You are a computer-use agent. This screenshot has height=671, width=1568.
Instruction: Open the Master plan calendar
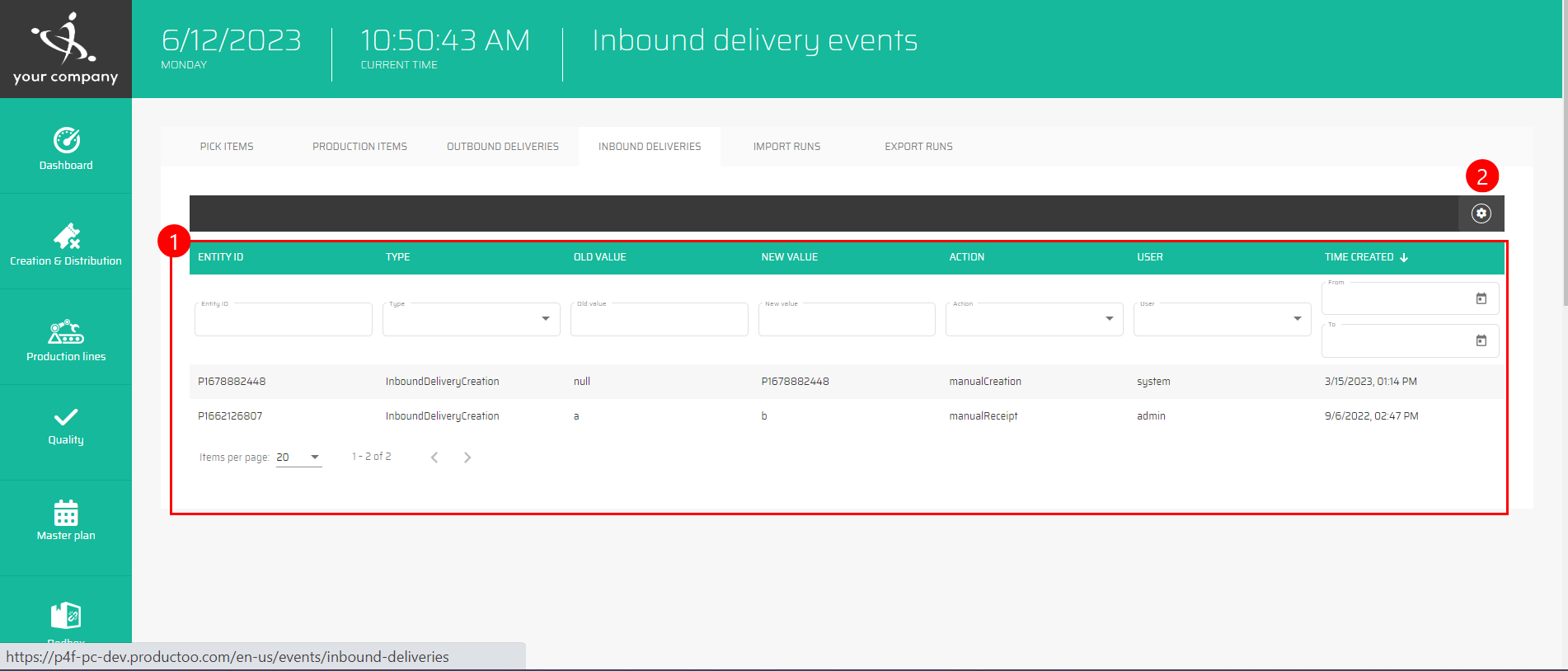pos(66,520)
